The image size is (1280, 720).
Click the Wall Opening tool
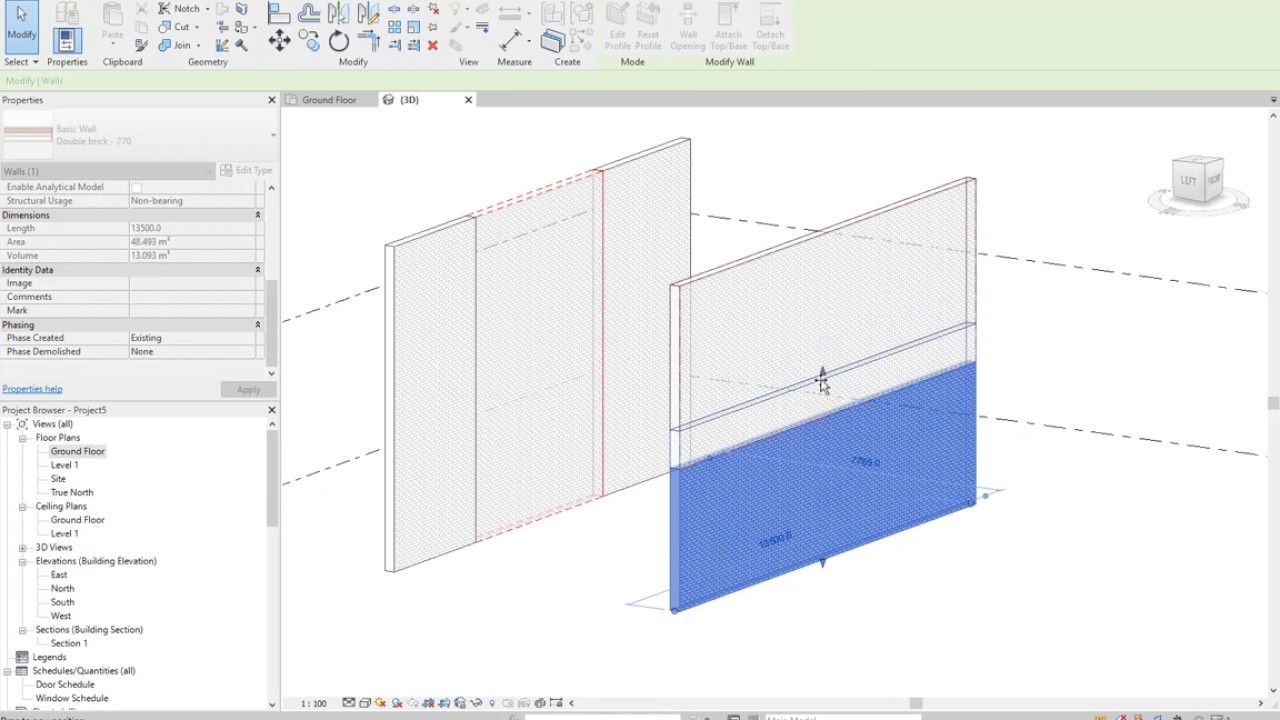tap(688, 27)
